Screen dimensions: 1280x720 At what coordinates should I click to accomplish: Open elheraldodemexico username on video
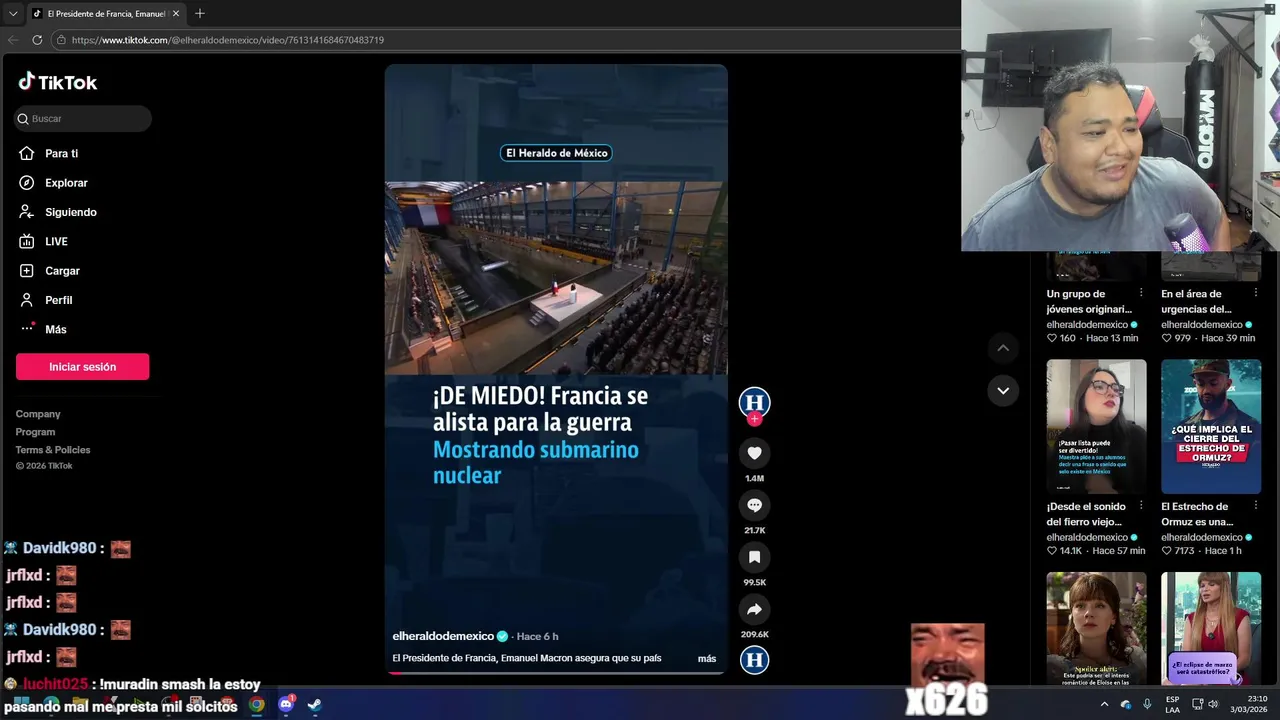(x=443, y=636)
